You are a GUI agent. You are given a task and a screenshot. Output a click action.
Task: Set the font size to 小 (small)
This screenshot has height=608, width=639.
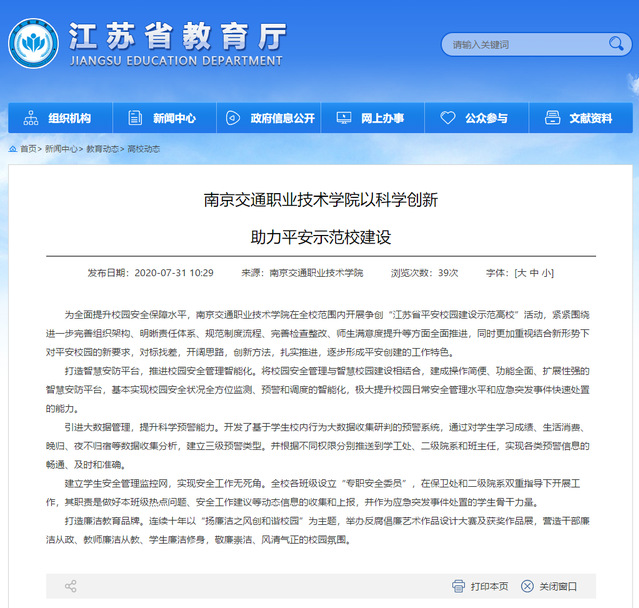point(546,272)
